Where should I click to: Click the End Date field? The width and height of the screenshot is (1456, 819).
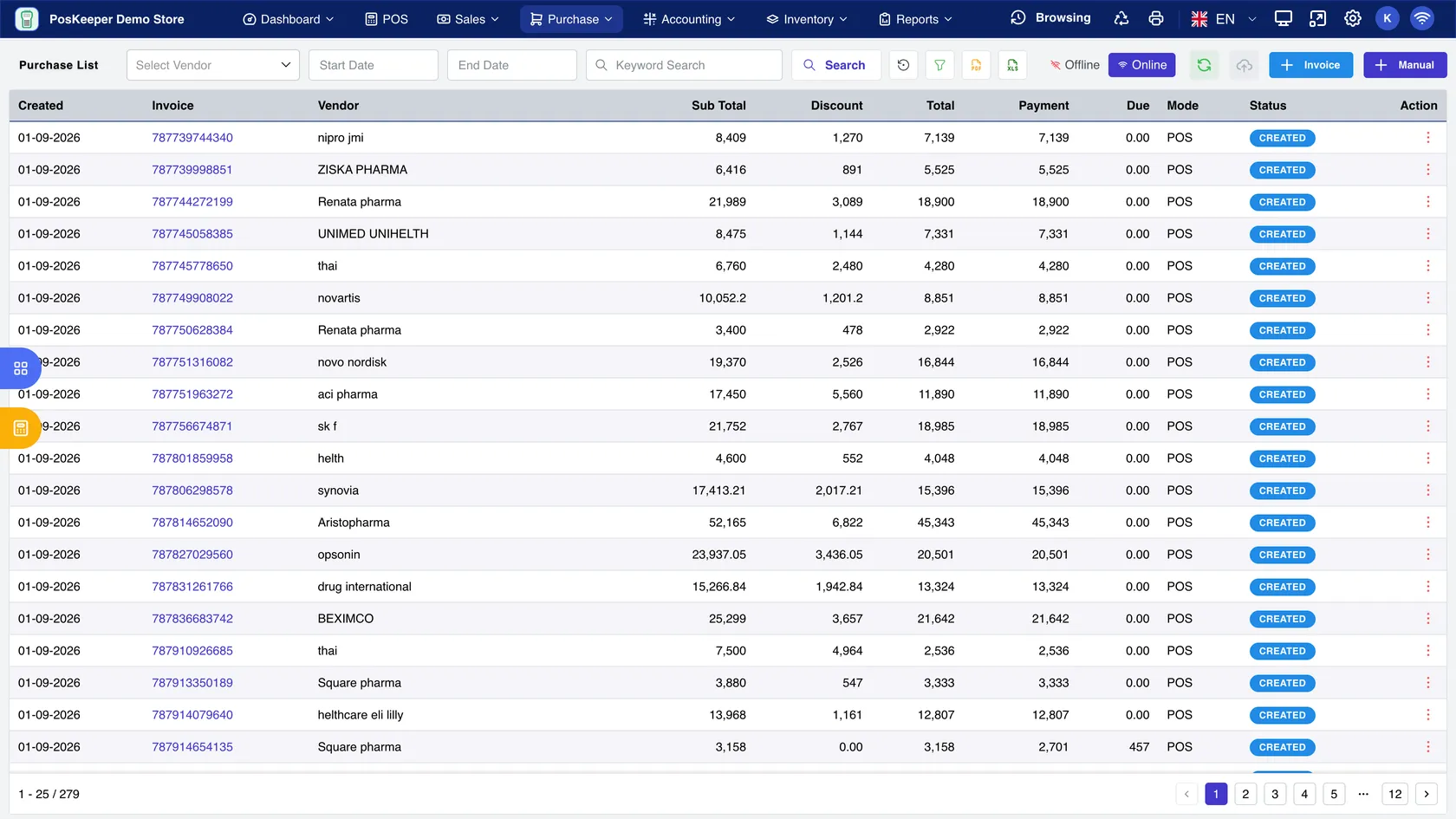(512, 65)
